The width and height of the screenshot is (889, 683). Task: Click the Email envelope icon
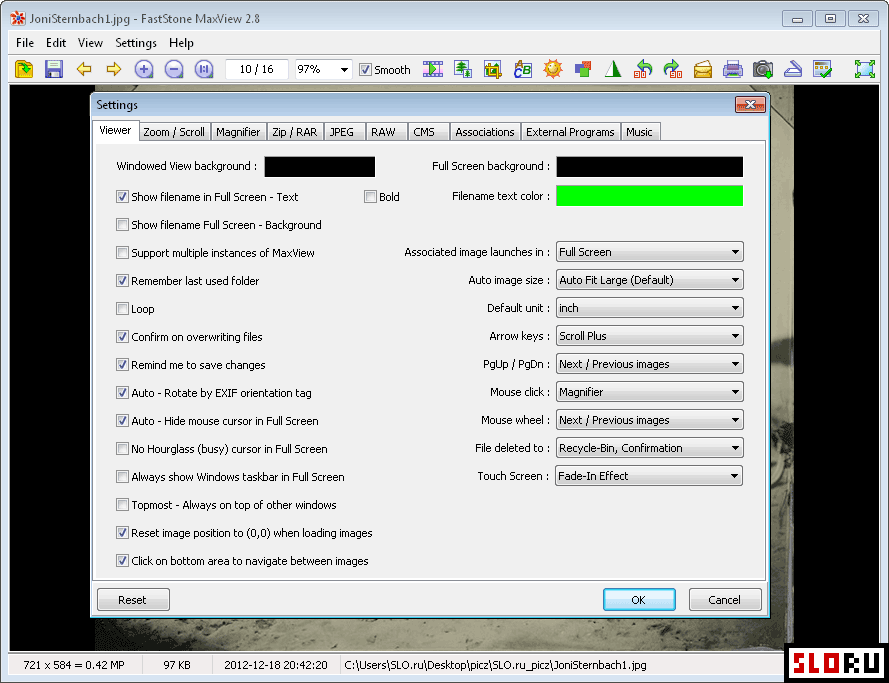[703, 69]
